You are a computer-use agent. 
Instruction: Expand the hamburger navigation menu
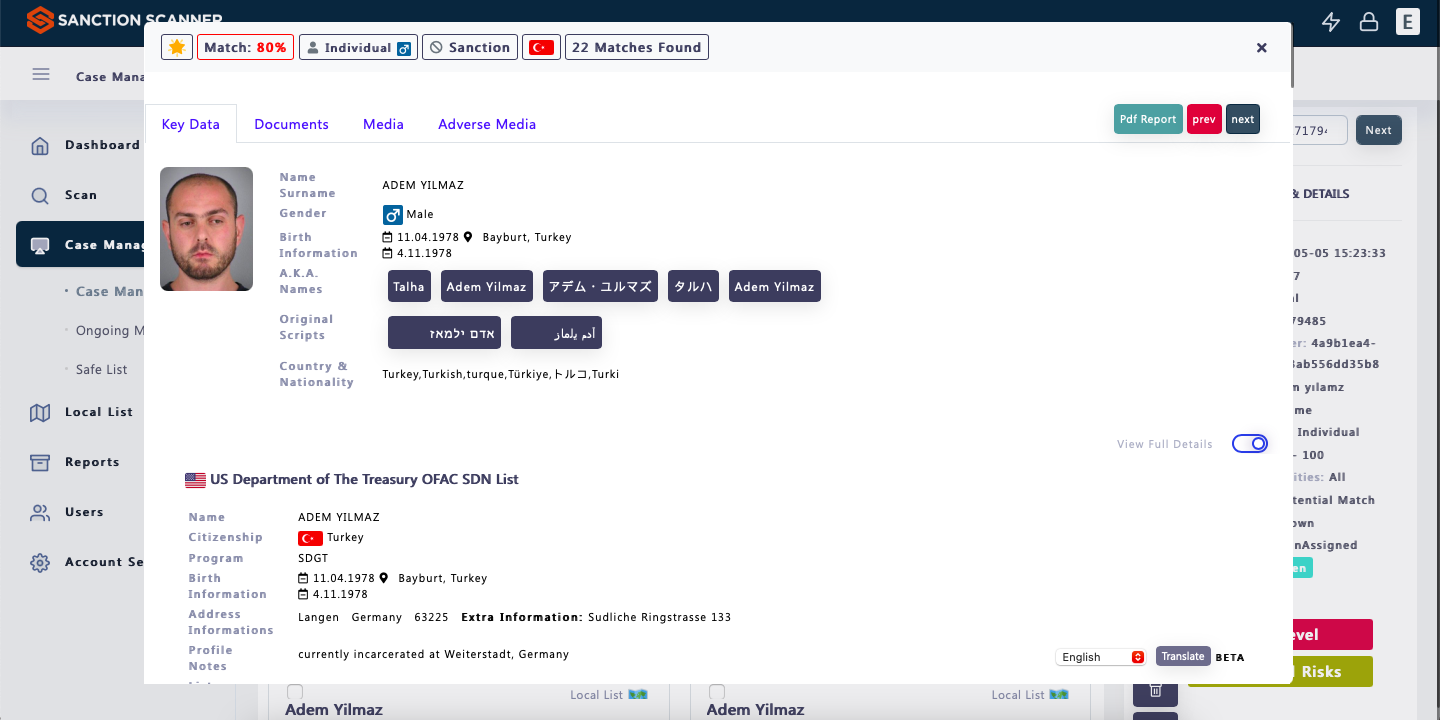click(41, 75)
